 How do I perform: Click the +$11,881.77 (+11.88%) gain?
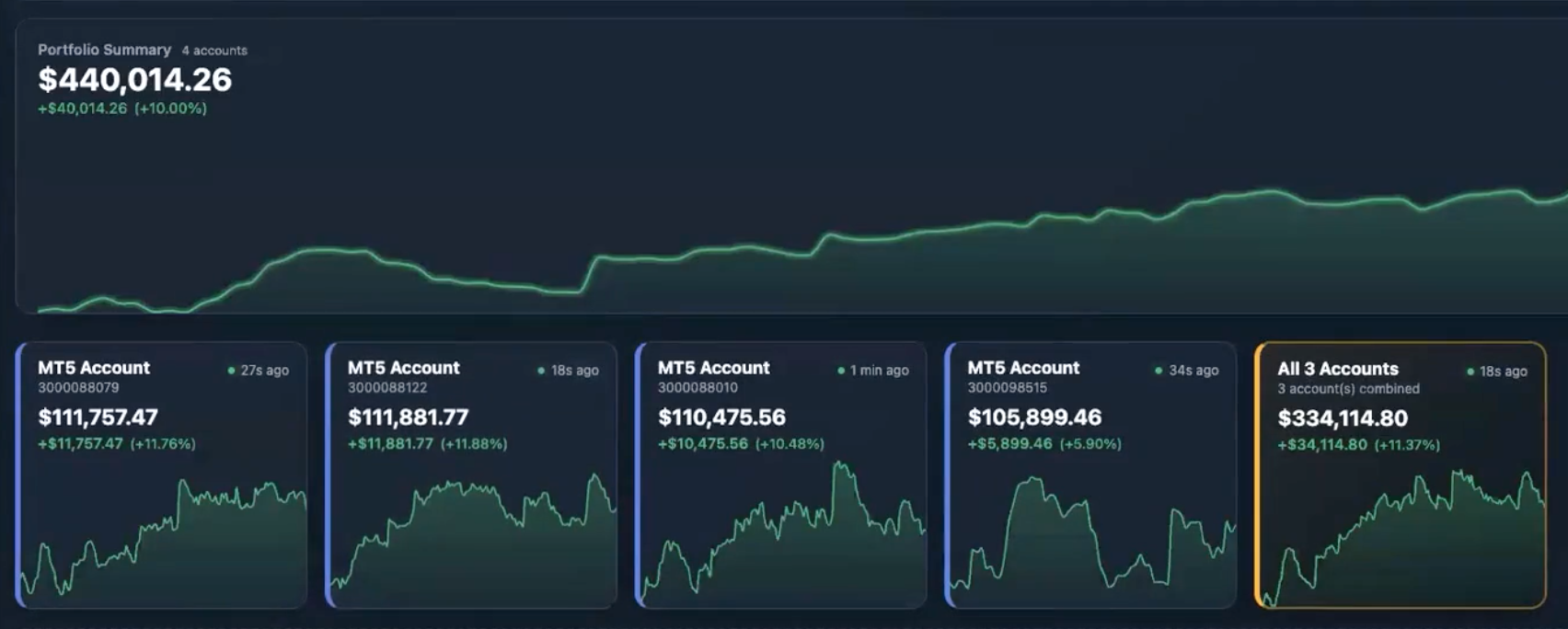[x=427, y=444]
